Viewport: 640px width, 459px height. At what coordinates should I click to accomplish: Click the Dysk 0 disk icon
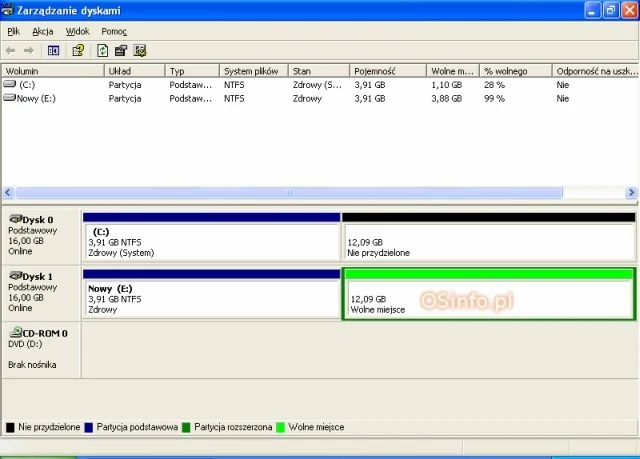click(x=15, y=218)
